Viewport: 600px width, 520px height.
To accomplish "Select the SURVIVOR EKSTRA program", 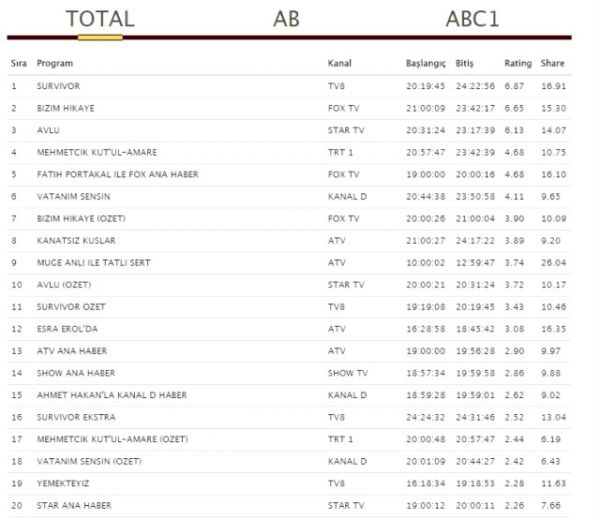I will click(76, 417).
